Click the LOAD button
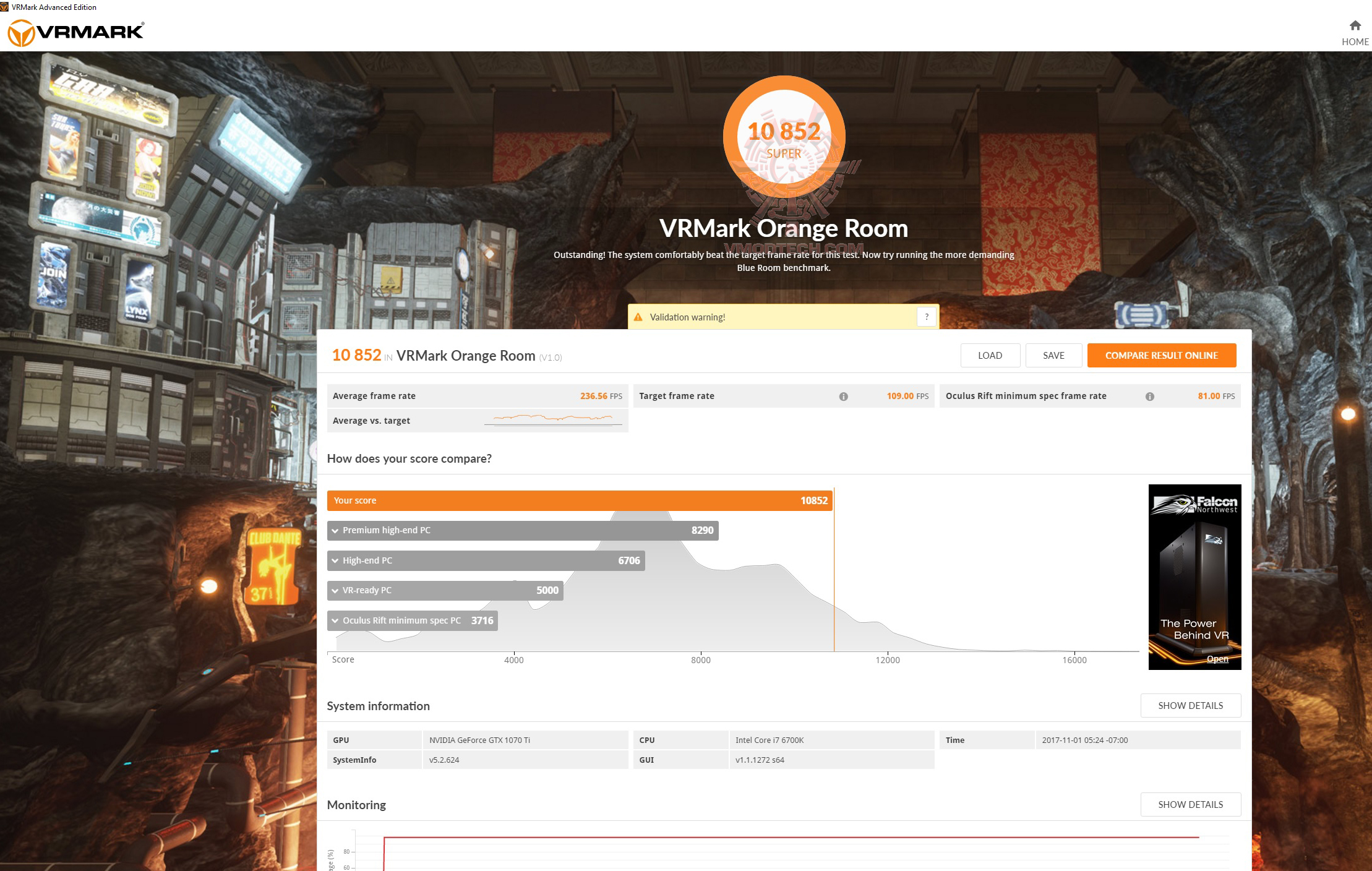 tap(990, 356)
